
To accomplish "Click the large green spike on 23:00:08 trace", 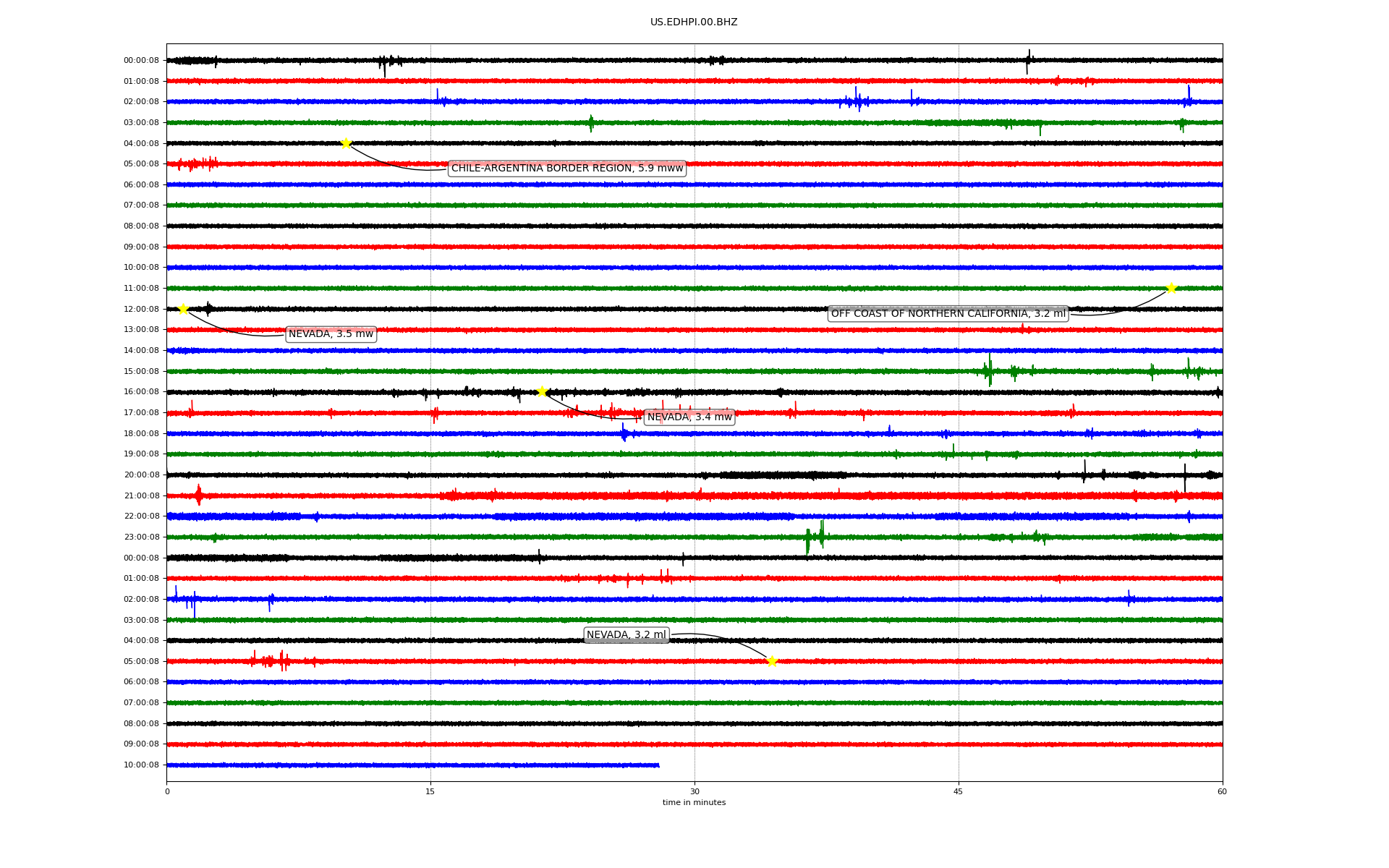I will tap(808, 540).
